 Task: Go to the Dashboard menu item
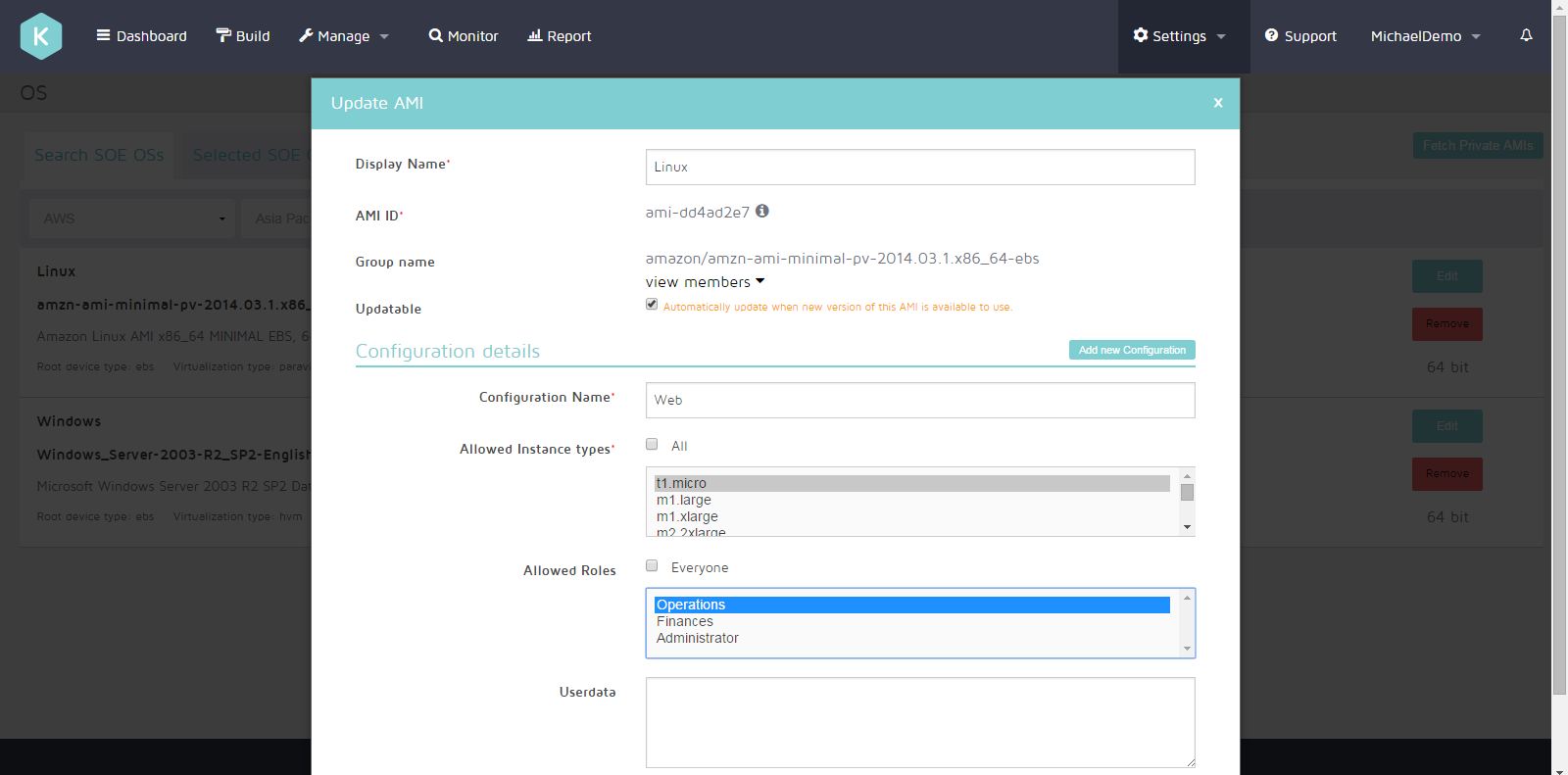tap(141, 36)
